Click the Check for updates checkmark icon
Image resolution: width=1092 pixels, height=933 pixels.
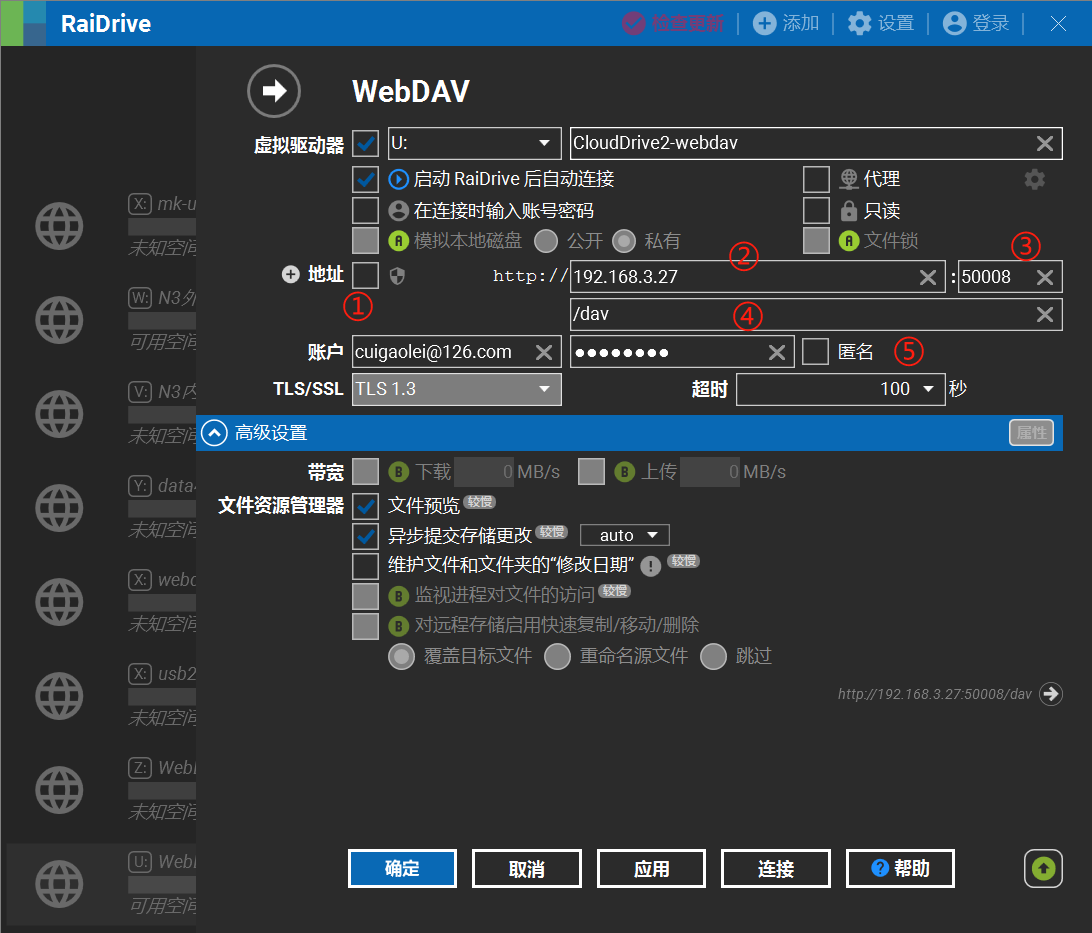pos(633,23)
